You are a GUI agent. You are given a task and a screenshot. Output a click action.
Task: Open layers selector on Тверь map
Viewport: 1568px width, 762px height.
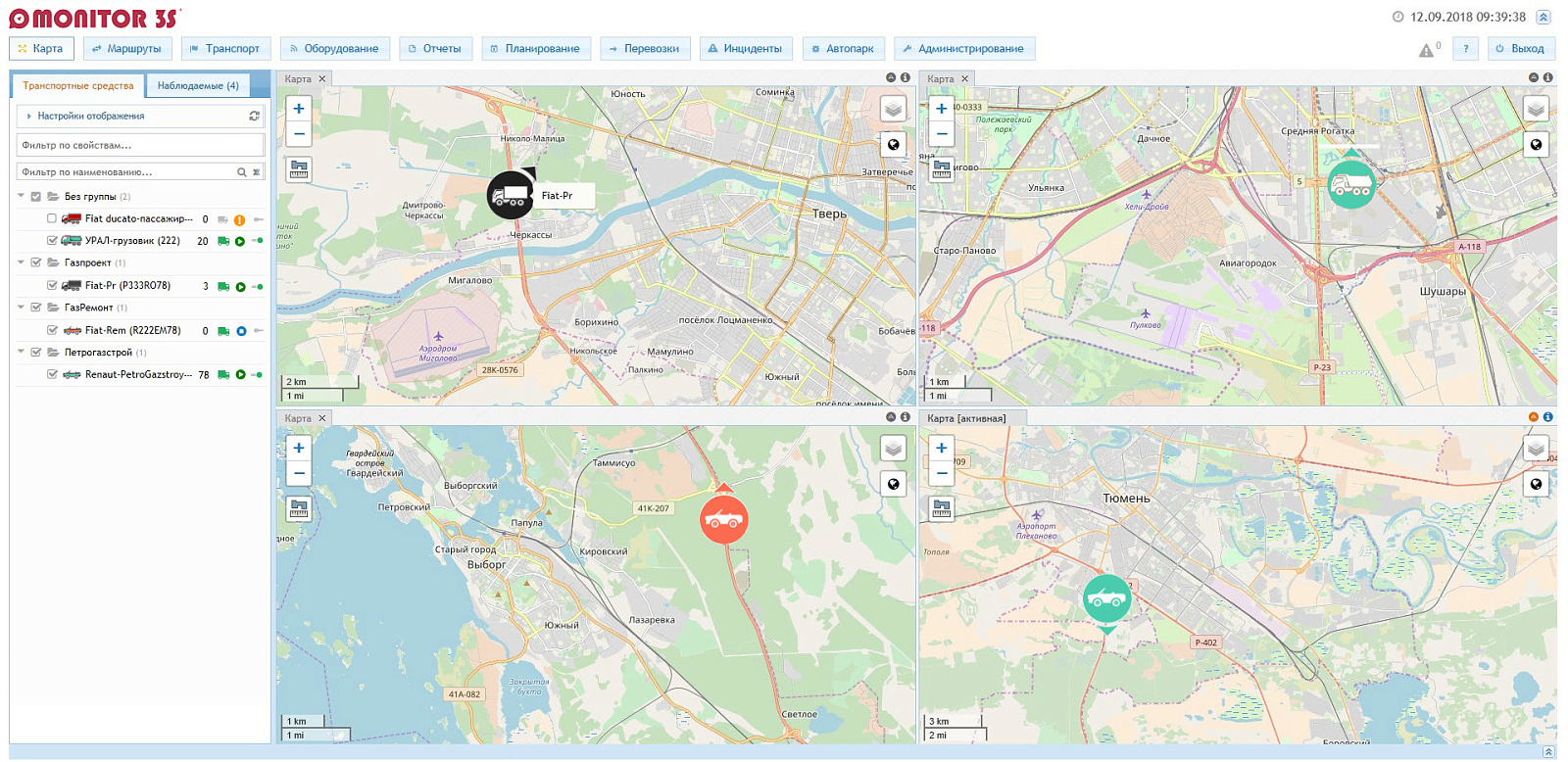pyautogui.click(x=893, y=109)
